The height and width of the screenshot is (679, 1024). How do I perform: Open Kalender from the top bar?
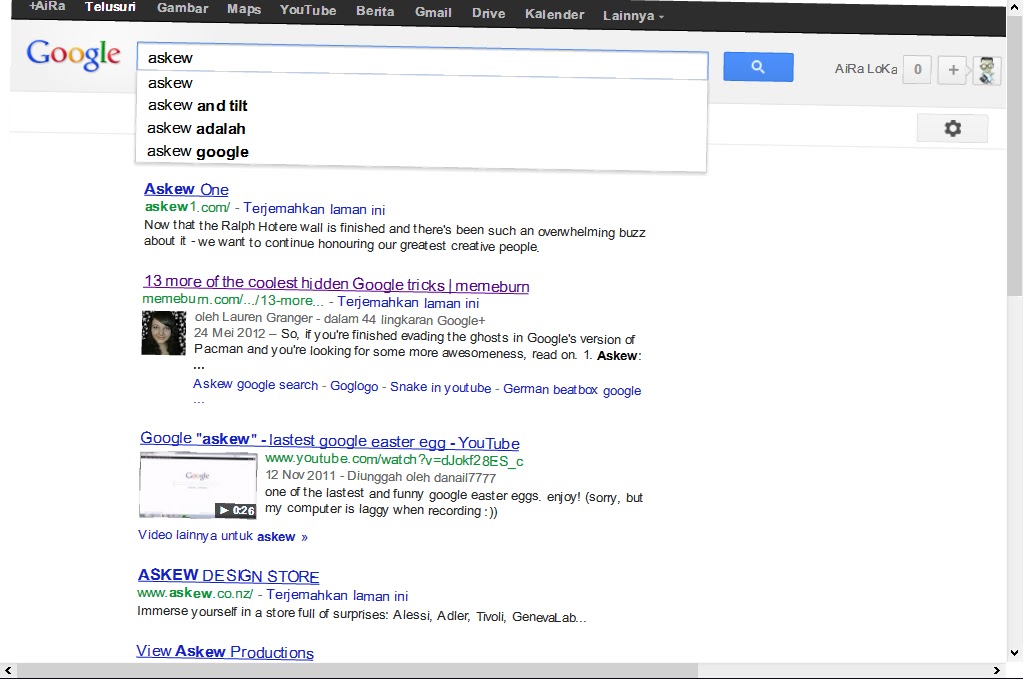click(x=554, y=14)
